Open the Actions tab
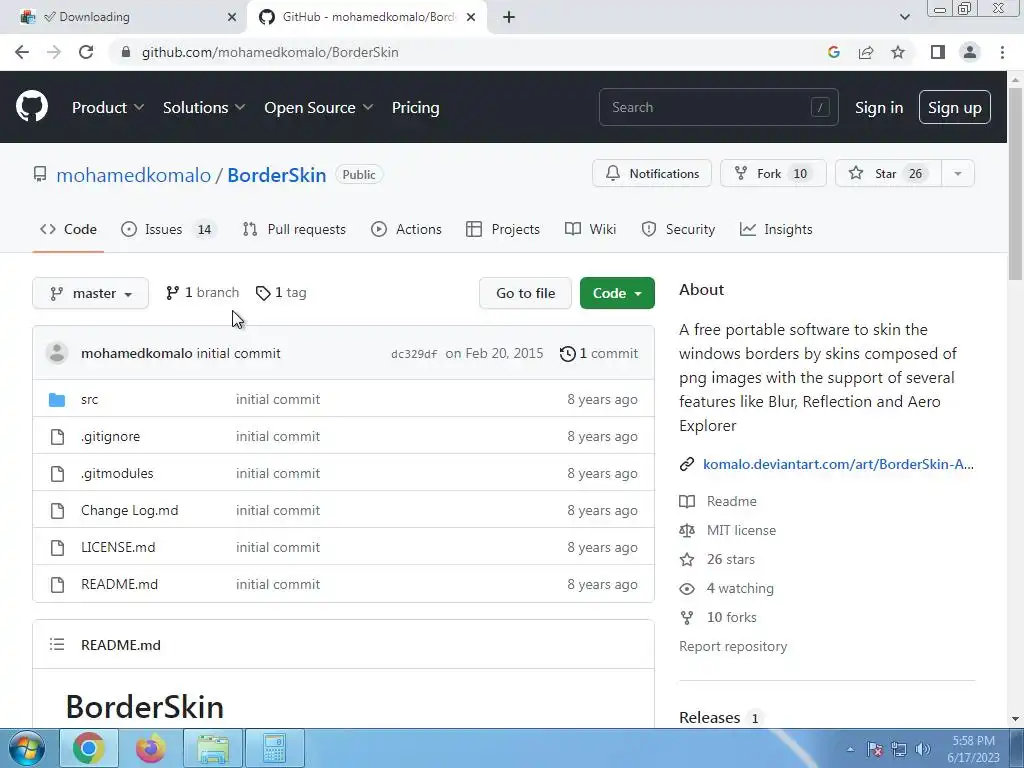1024x768 pixels. (x=406, y=229)
